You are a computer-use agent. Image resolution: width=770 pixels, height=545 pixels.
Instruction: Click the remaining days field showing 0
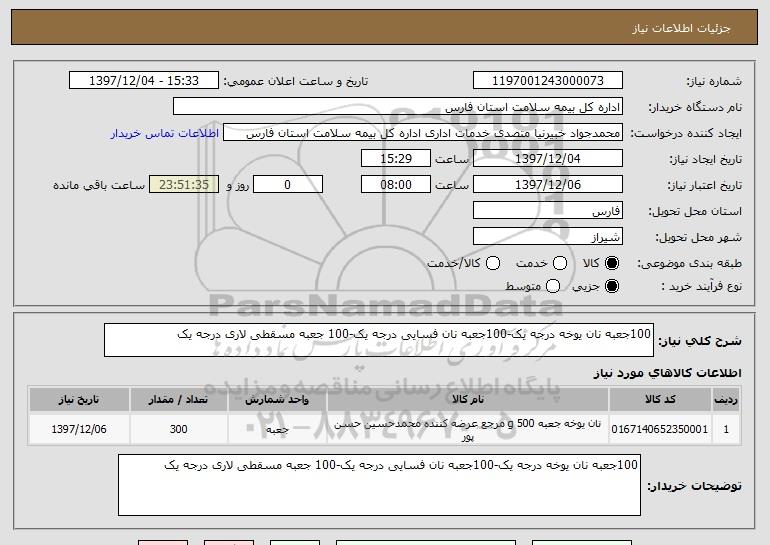288,185
